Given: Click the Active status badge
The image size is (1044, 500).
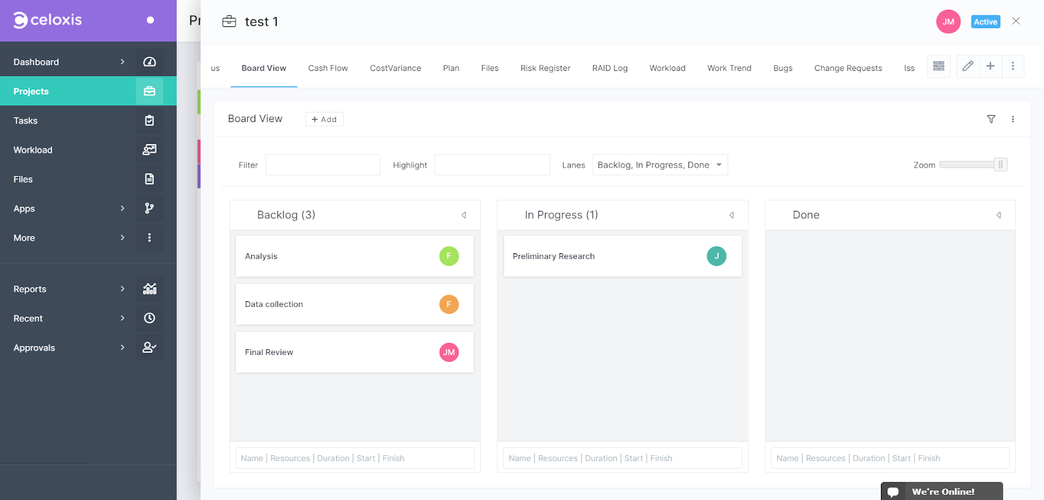Looking at the screenshot, I should click(x=985, y=22).
